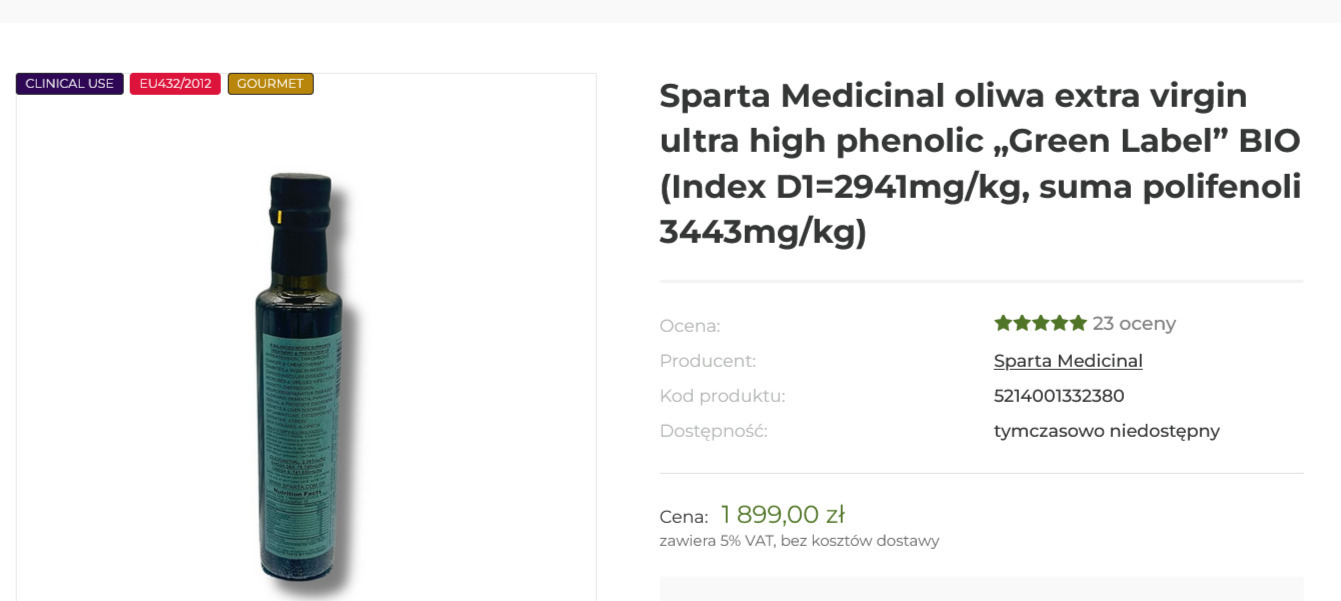1341x601 pixels.
Task: Click the third rating star
Action: tap(1040, 323)
